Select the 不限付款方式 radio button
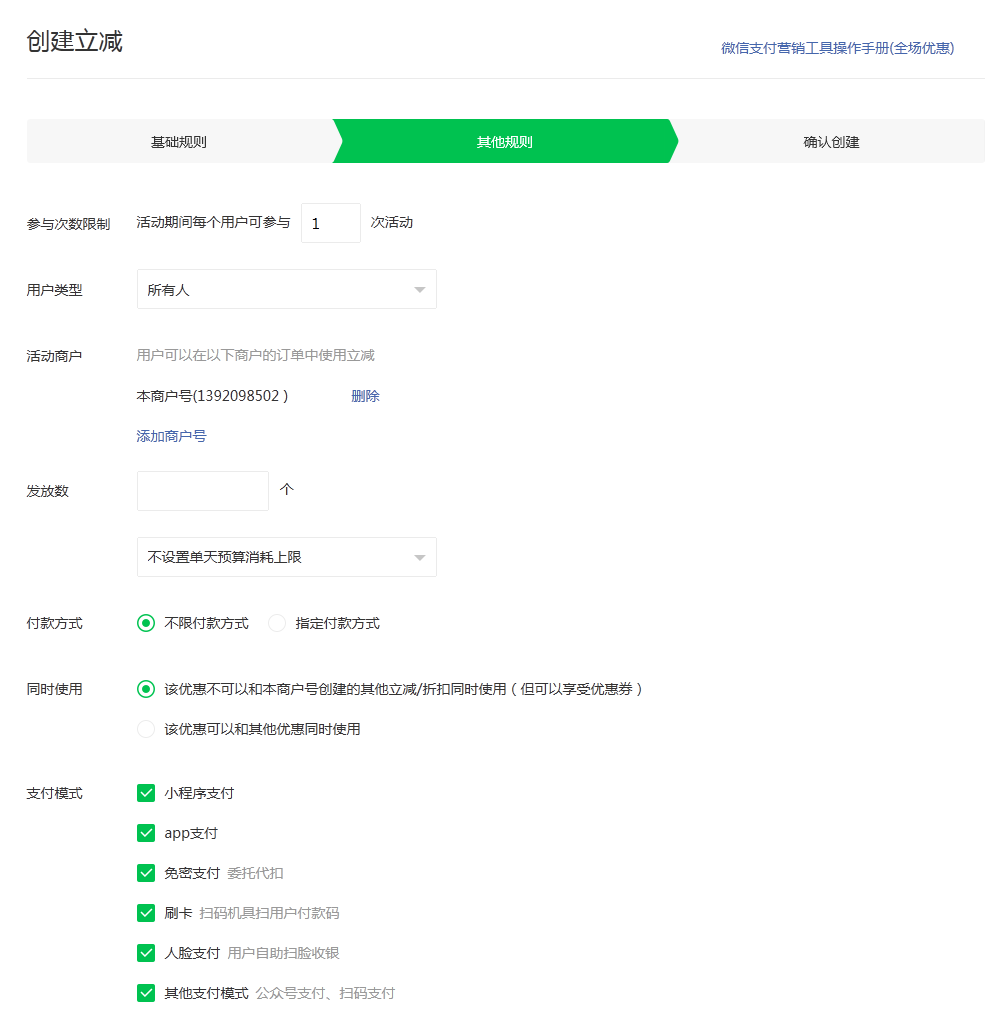This screenshot has height=1015, width=994. [146, 623]
